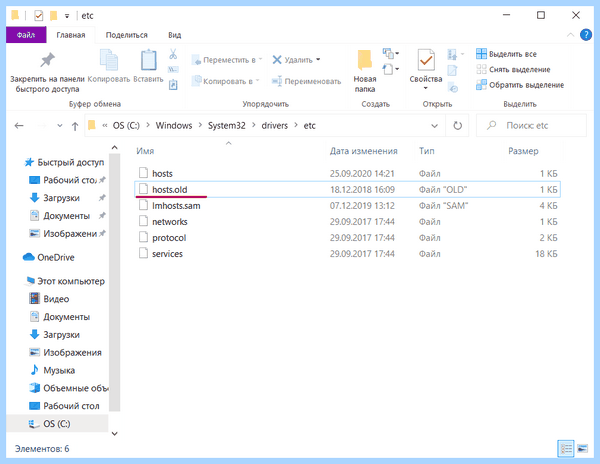
Task: Click System32 breadcrumb in address bar
Action: [x=227, y=125]
